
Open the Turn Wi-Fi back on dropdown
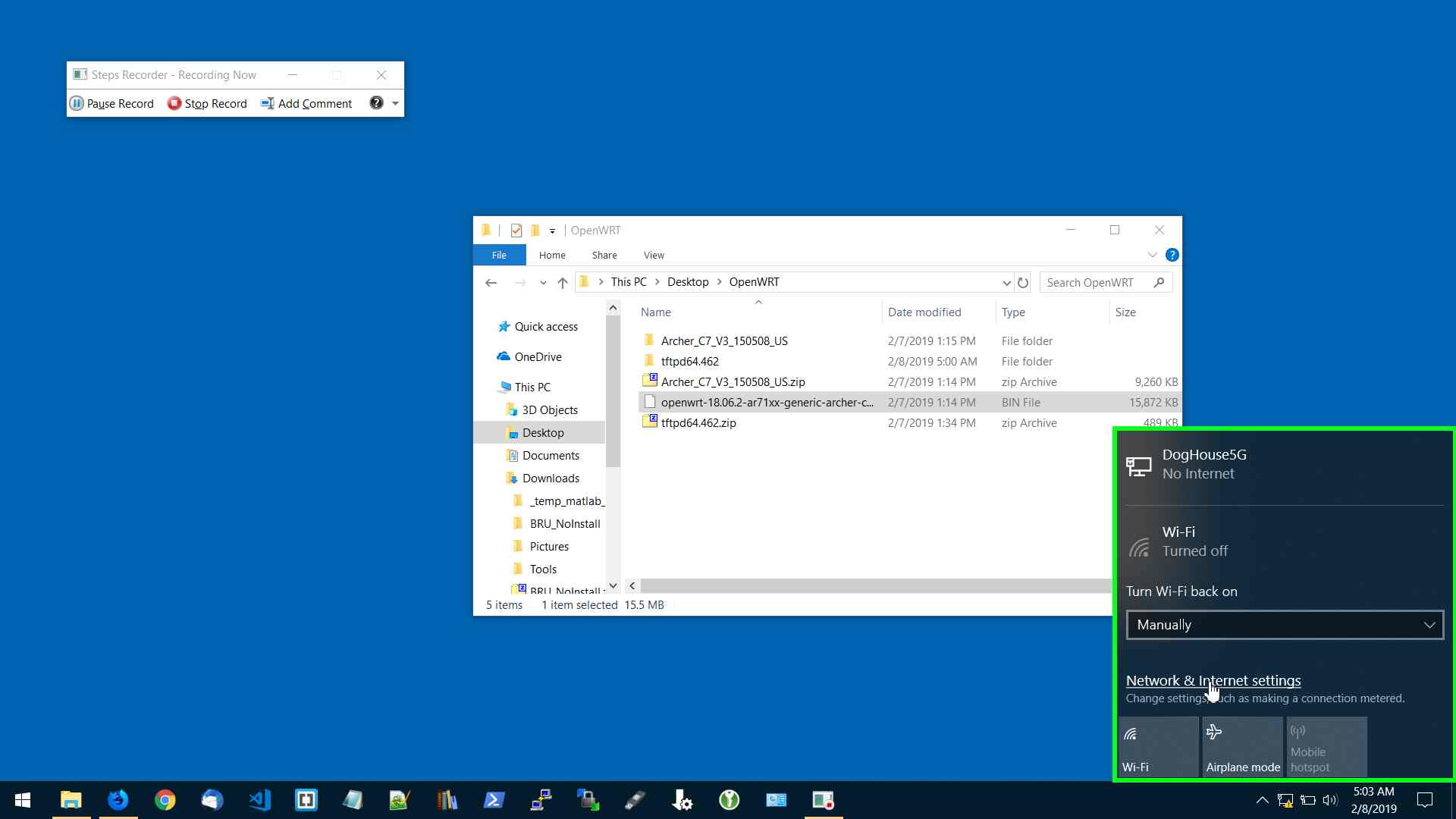click(x=1284, y=625)
